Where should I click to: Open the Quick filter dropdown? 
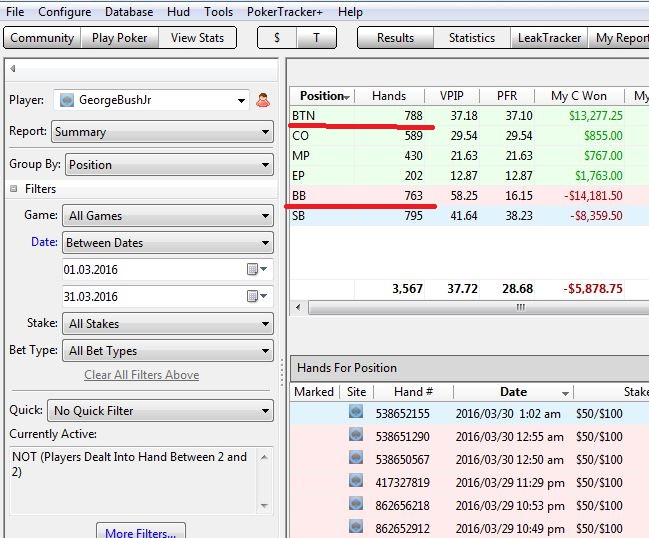162,410
